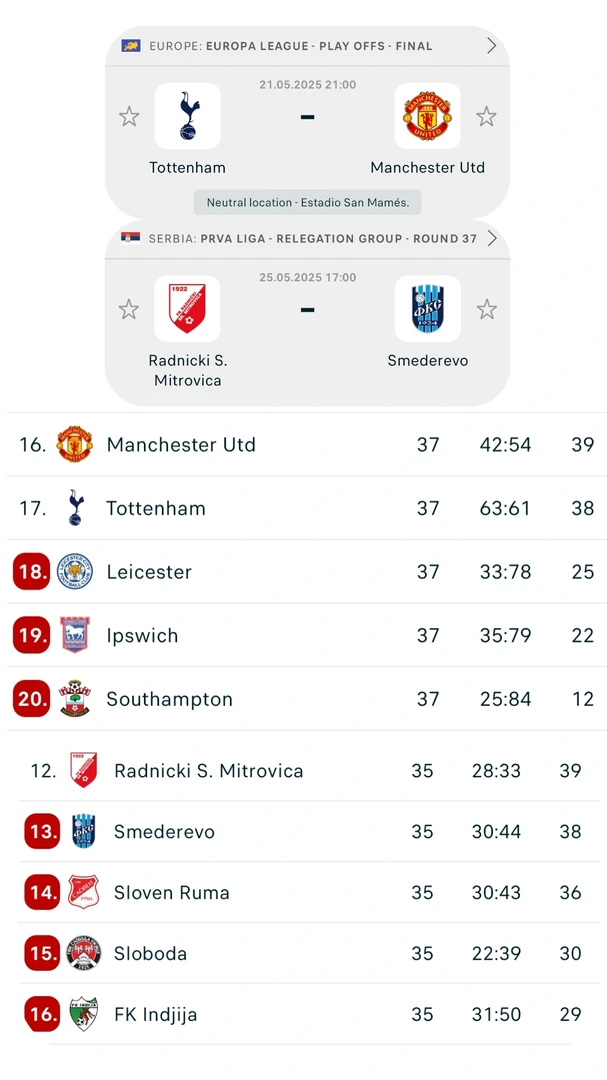This screenshot has width=607, height=1080.
Task: Toggle favorite star next to Tottenham
Action: (x=129, y=117)
